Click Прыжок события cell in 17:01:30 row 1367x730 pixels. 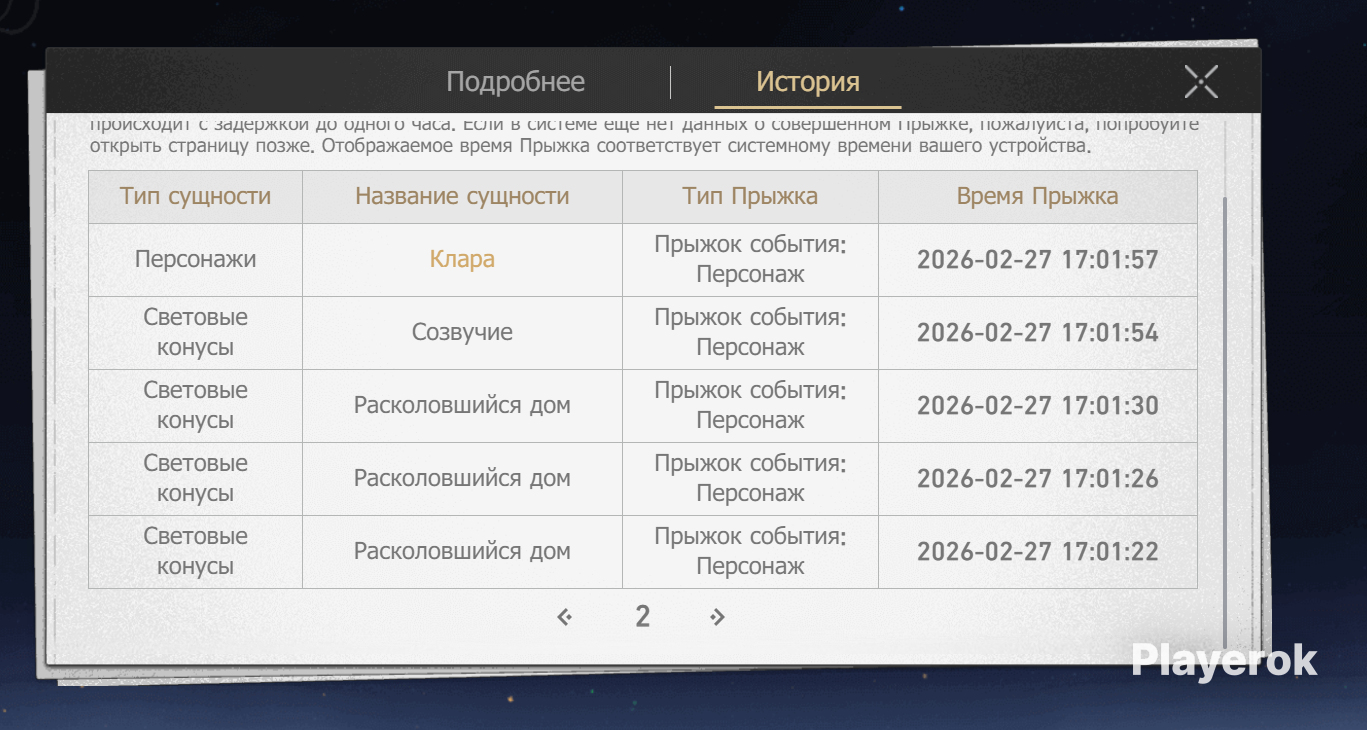pyautogui.click(x=750, y=405)
